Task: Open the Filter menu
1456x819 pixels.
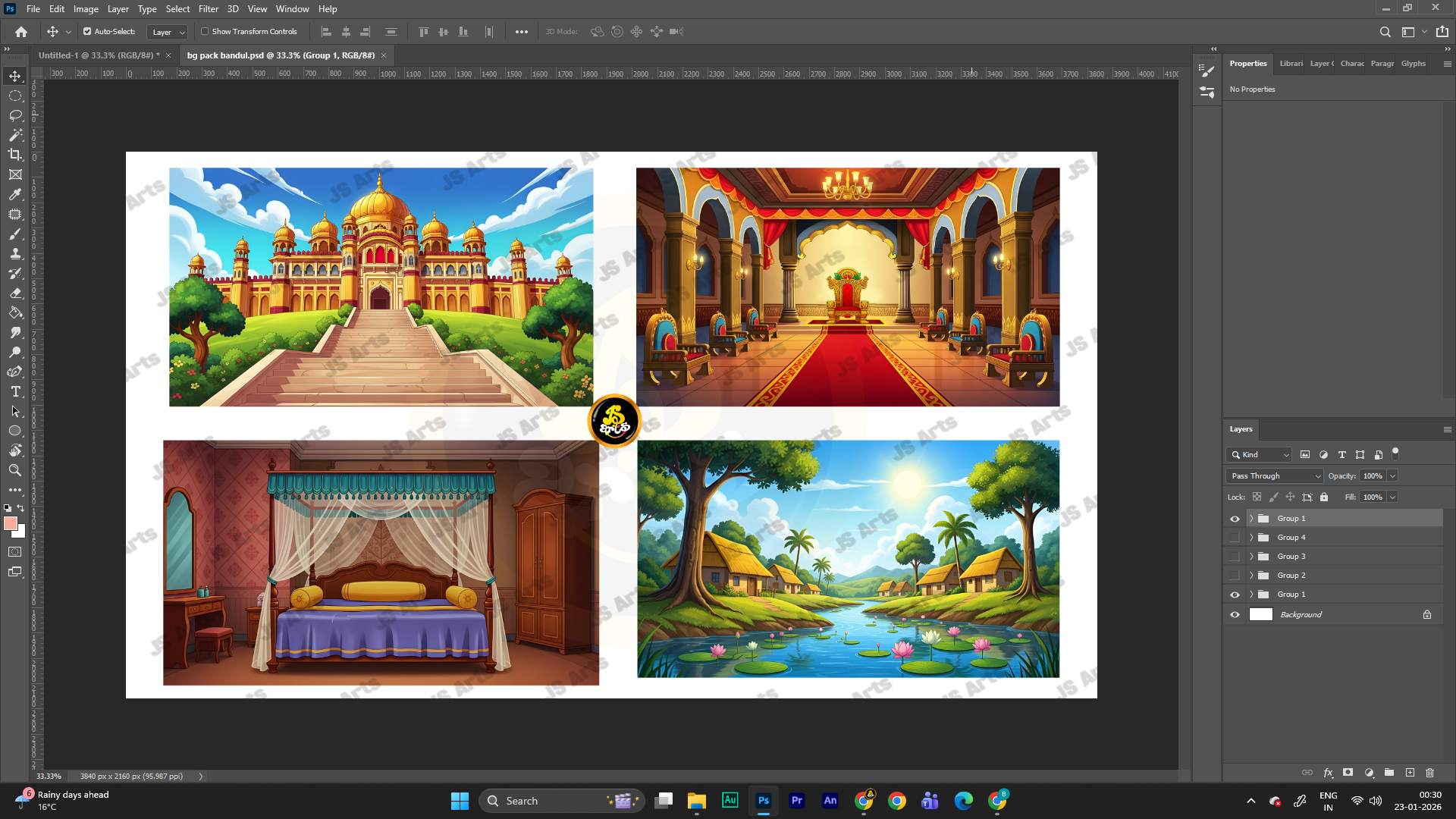Action: pos(208,8)
